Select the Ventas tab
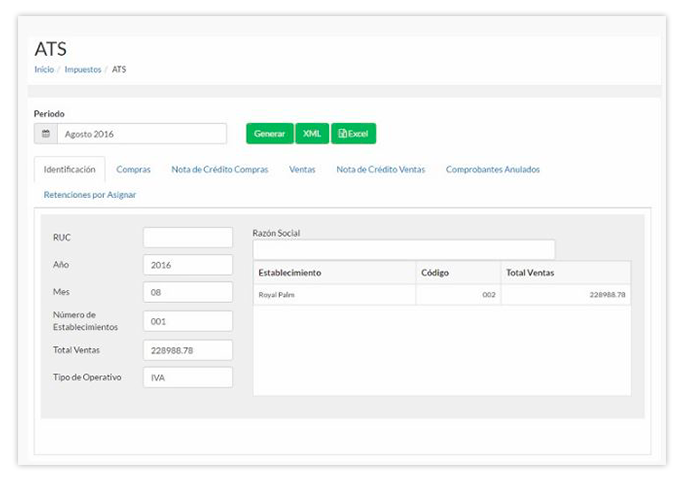Image resolution: width=682 pixels, height=487 pixels. click(x=302, y=170)
